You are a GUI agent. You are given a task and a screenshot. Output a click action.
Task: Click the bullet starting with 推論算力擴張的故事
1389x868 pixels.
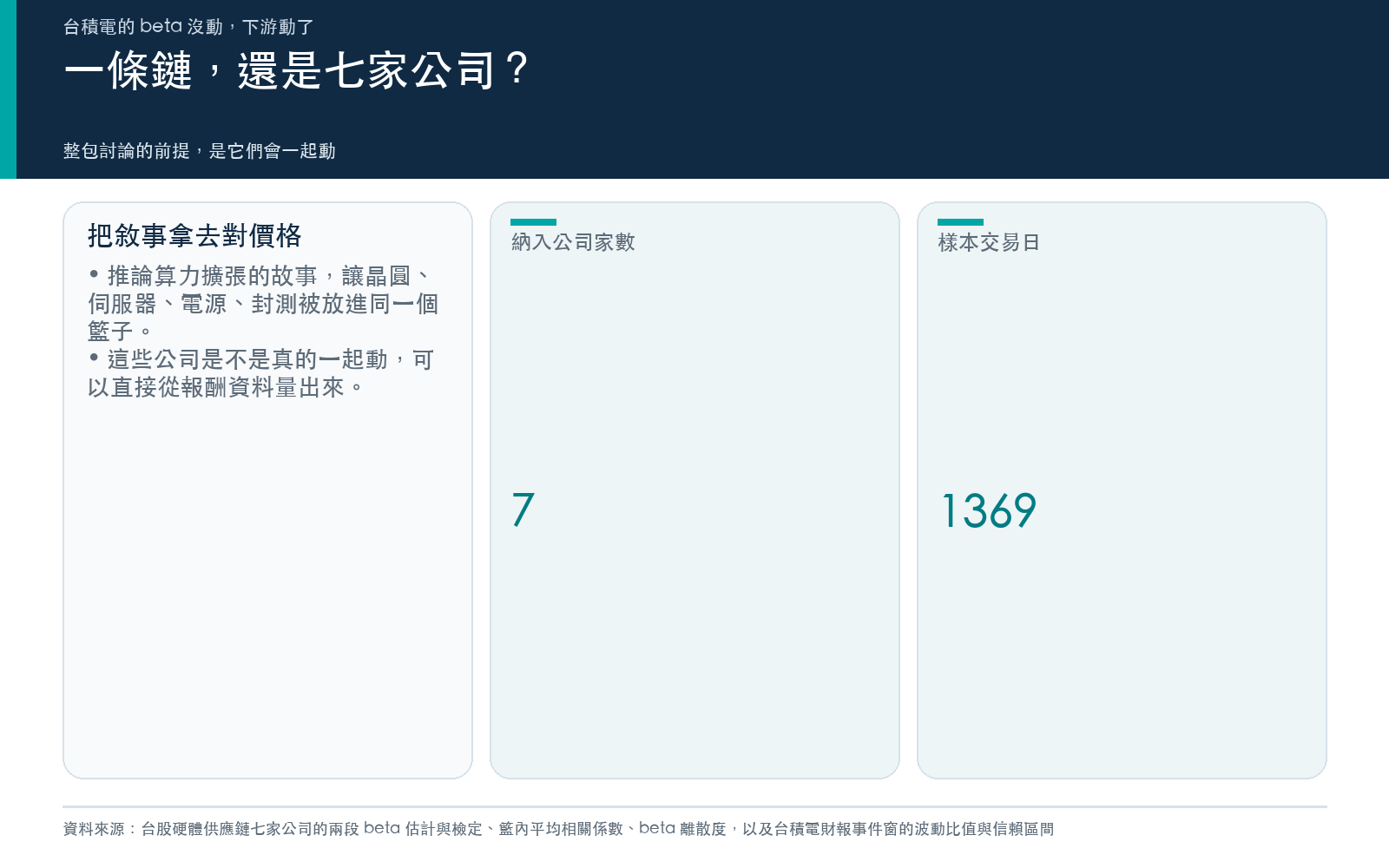(263, 304)
